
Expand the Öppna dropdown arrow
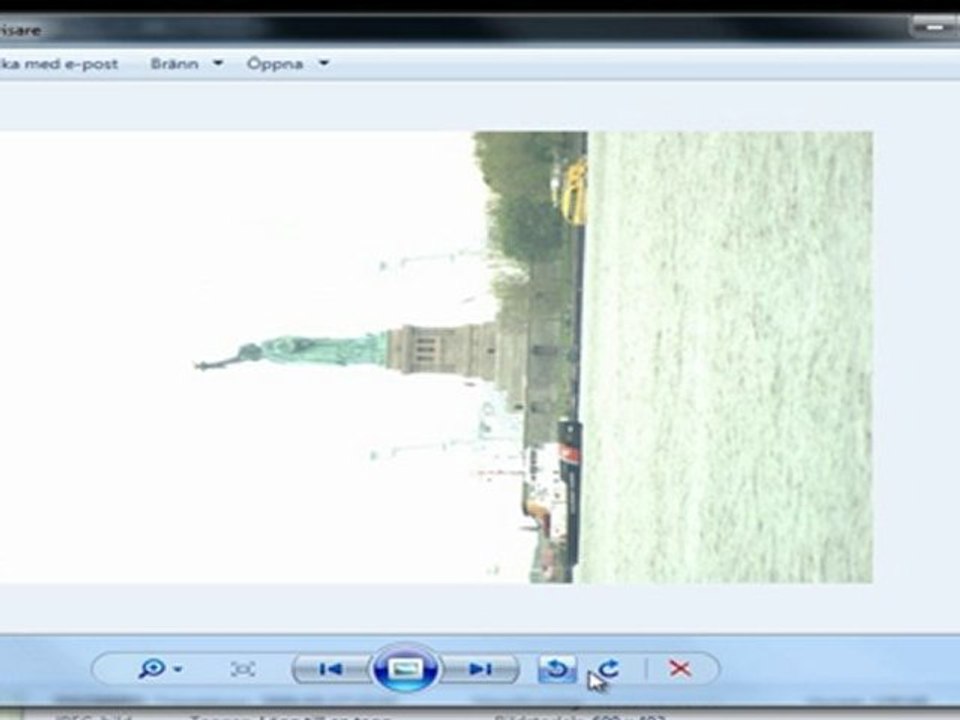click(324, 63)
